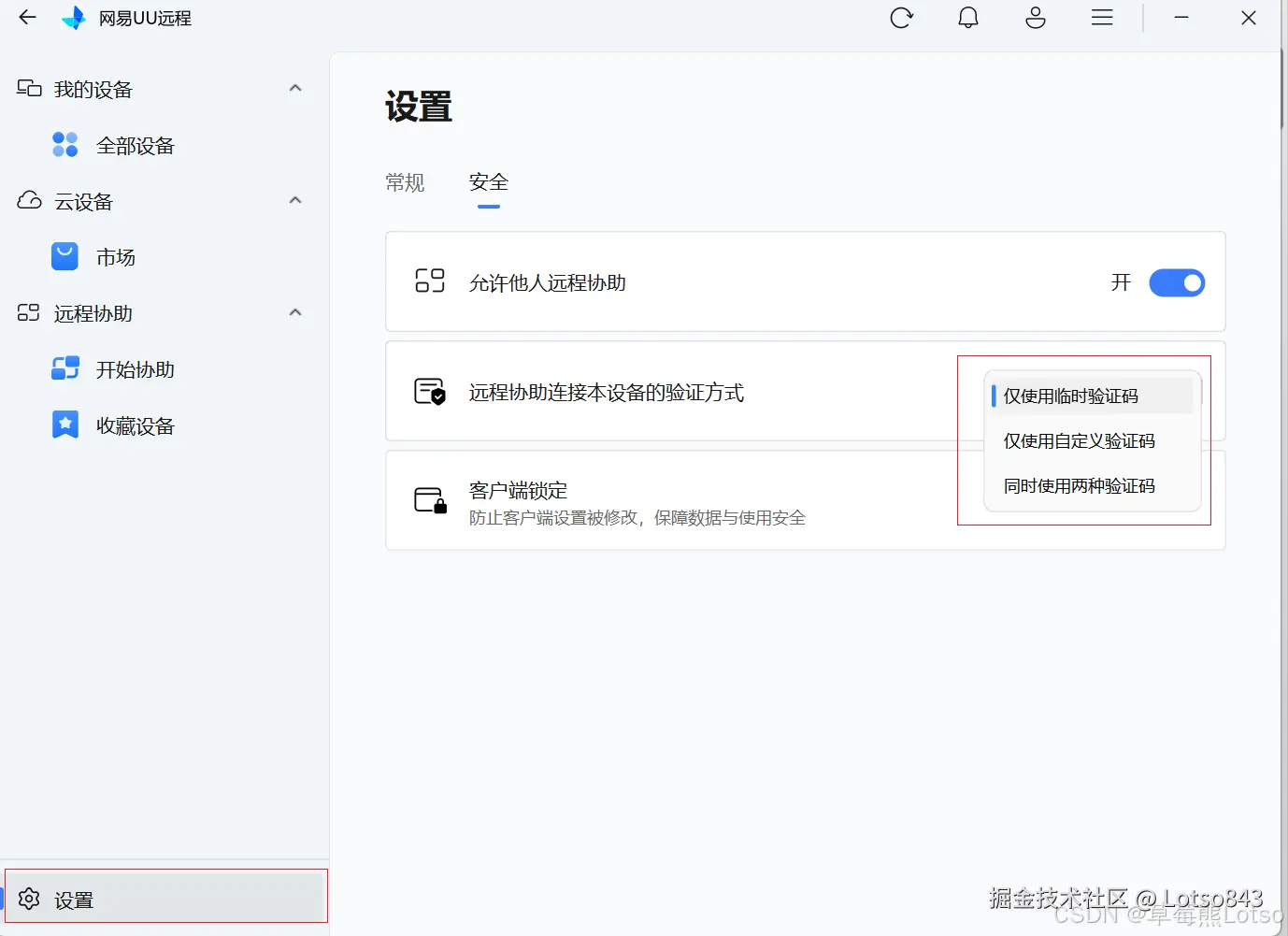The height and width of the screenshot is (936, 1288).
Task: Click the 开始协助 icon in sidebar
Action: [x=64, y=368]
